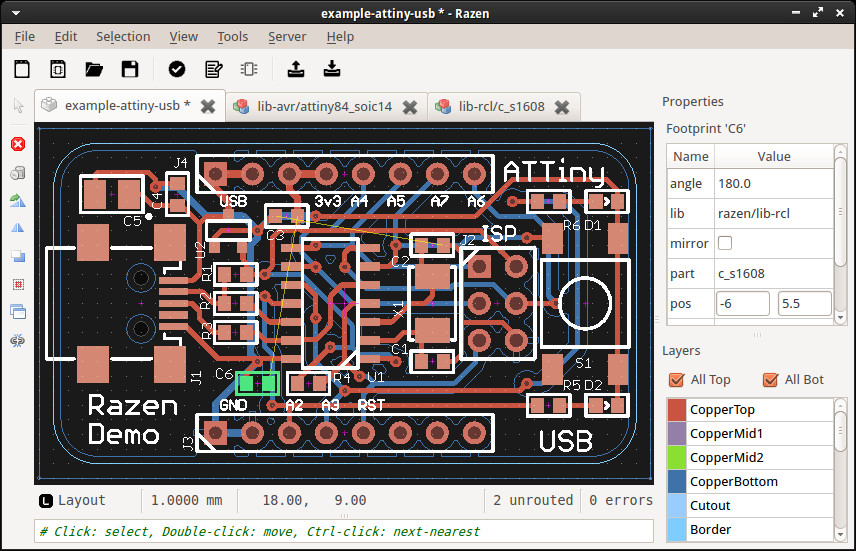Click the Name column header

[x=691, y=157]
